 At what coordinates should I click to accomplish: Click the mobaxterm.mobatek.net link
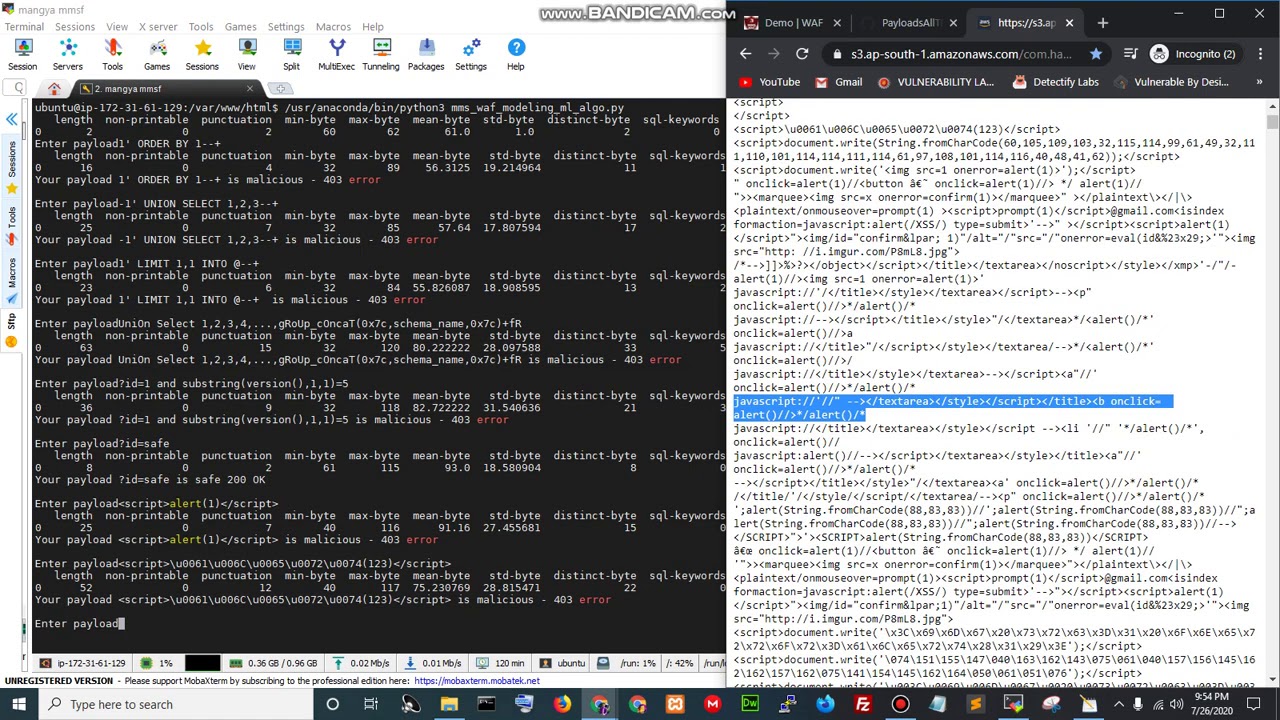tap(477, 681)
